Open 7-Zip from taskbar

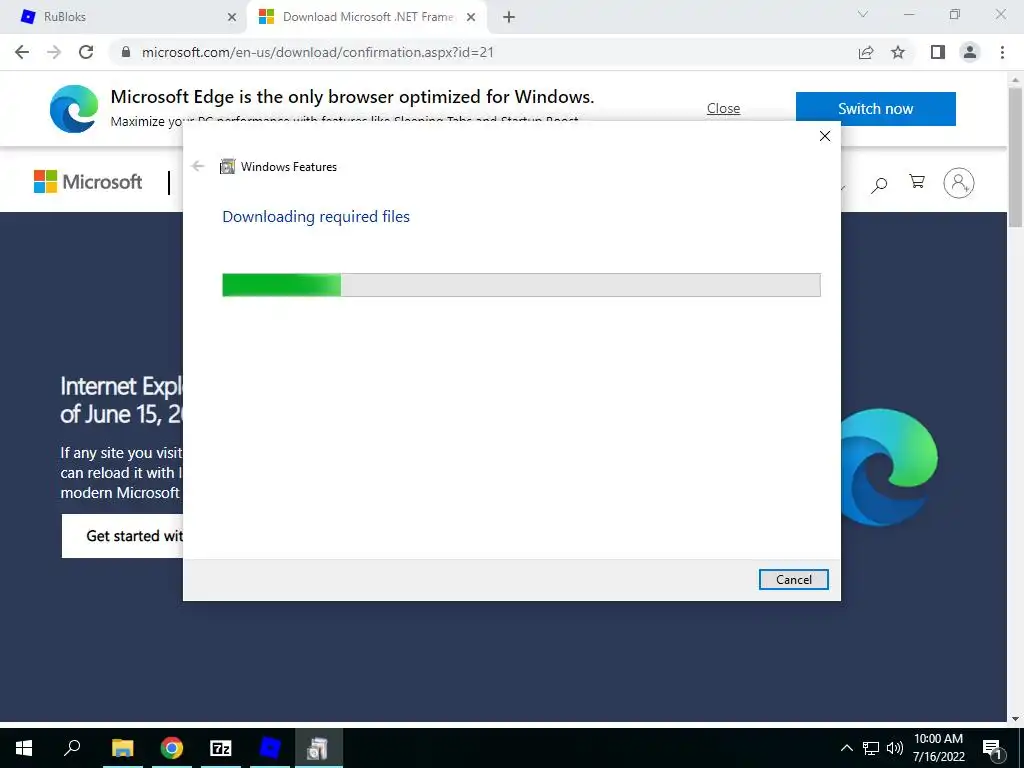[x=221, y=748]
